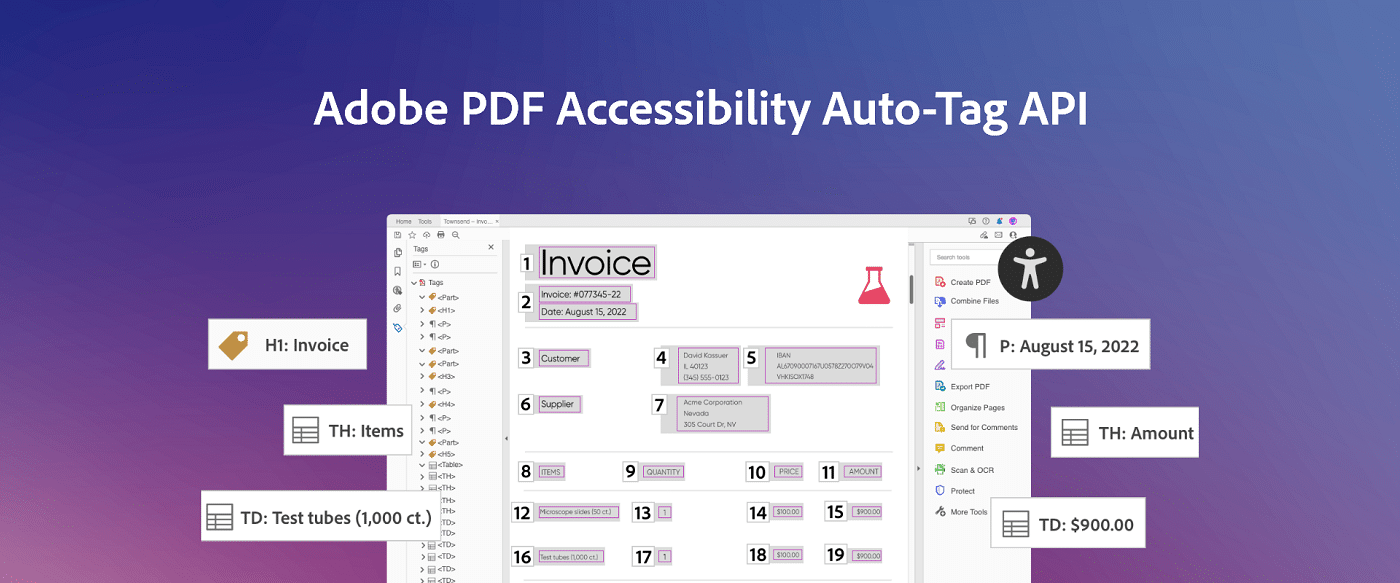Open the Protect tool
This screenshot has width=1400, height=583.
pos(962,491)
